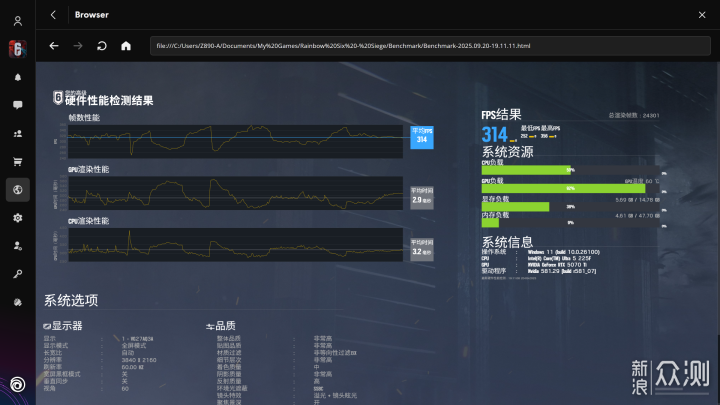Click the Intel Core Ultra 5 CPU line

pyautogui.click(x=559, y=259)
